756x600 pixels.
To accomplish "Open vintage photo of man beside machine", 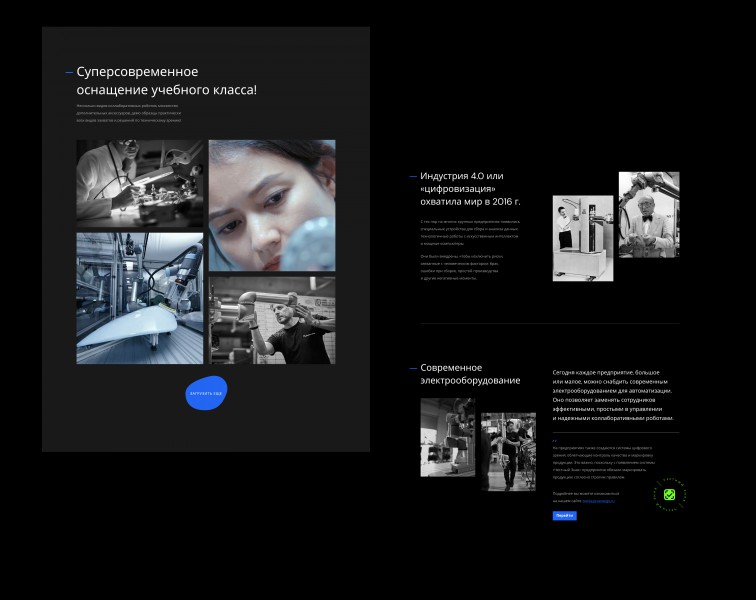I will pyautogui.click(x=583, y=238).
